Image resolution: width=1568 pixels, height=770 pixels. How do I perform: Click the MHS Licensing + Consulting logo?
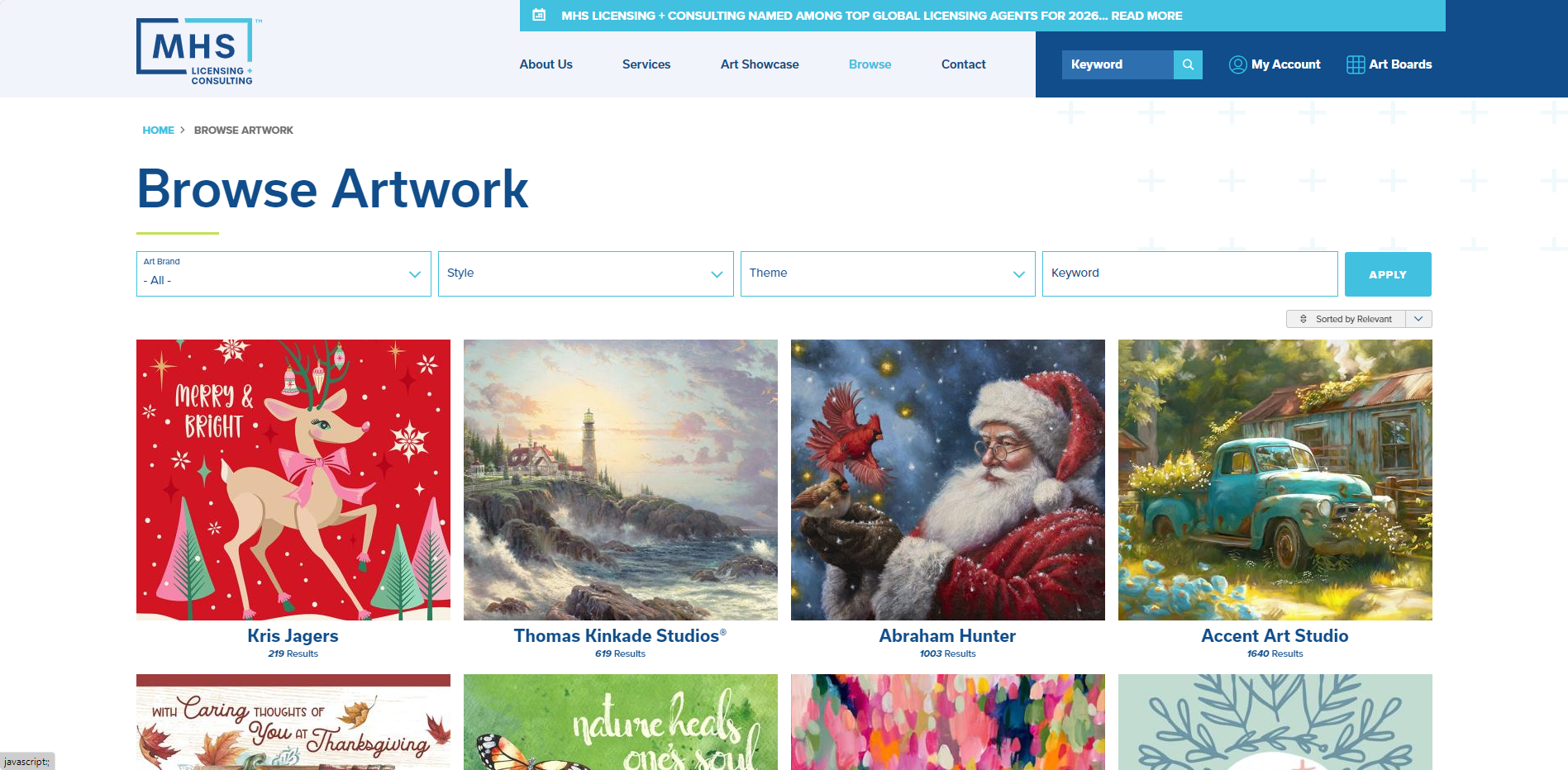198,51
